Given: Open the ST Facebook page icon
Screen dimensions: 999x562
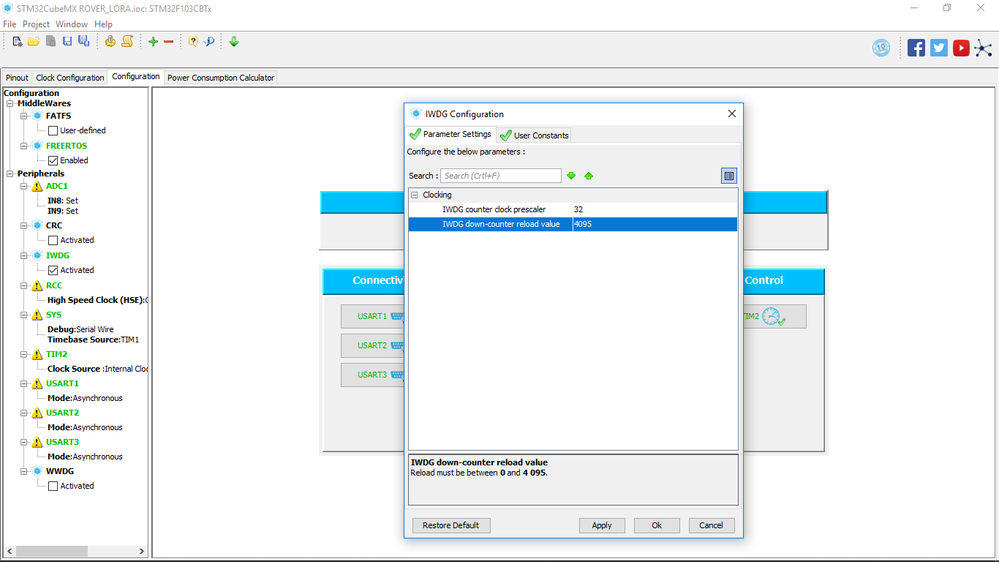Looking at the screenshot, I should point(916,48).
